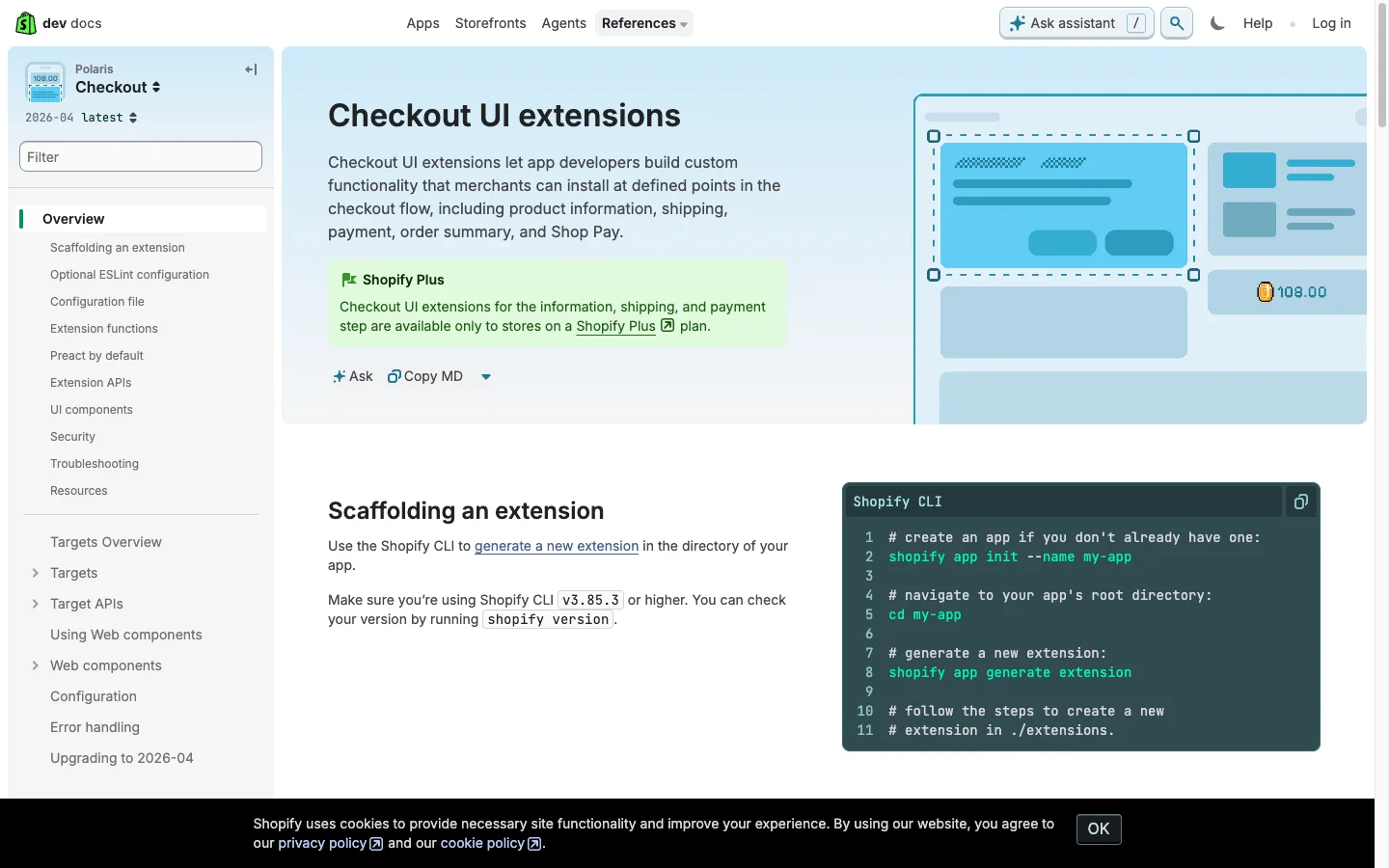Click Log in
This screenshot has width=1389, height=868.
pos(1331,23)
